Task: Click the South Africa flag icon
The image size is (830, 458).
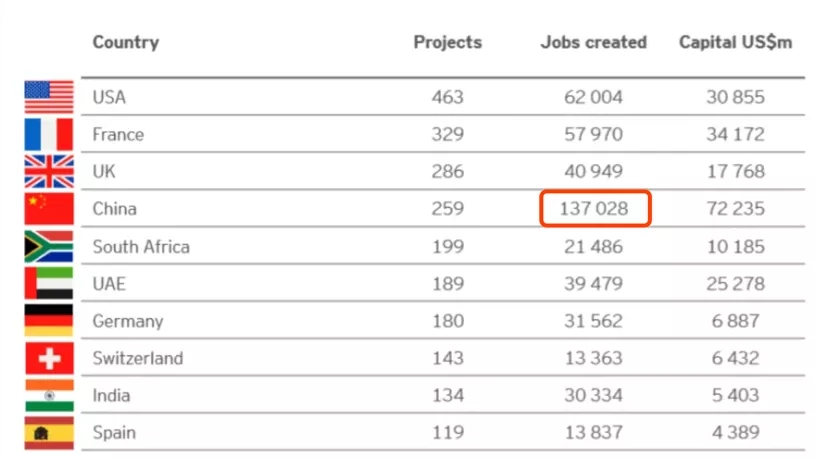Action: (x=49, y=246)
